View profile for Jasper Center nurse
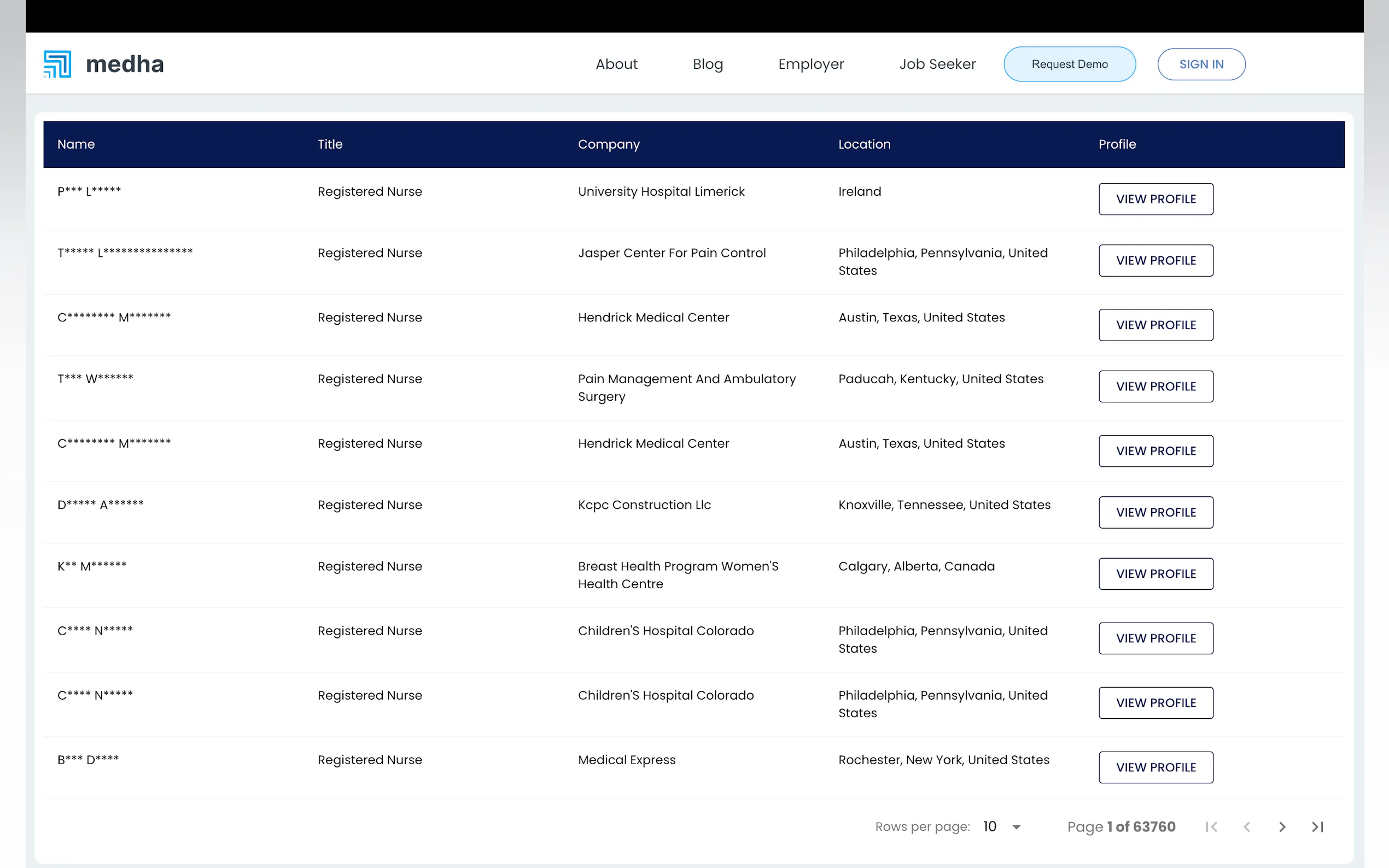 click(1155, 261)
